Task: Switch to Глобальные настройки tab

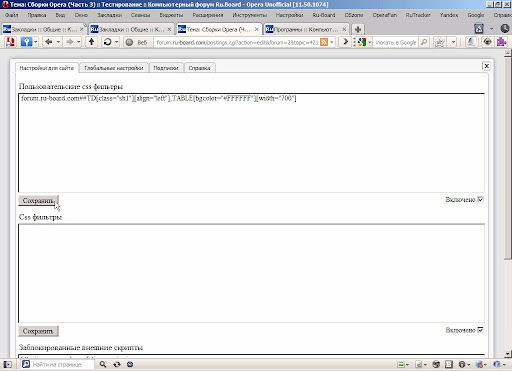Action: (x=114, y=68)
